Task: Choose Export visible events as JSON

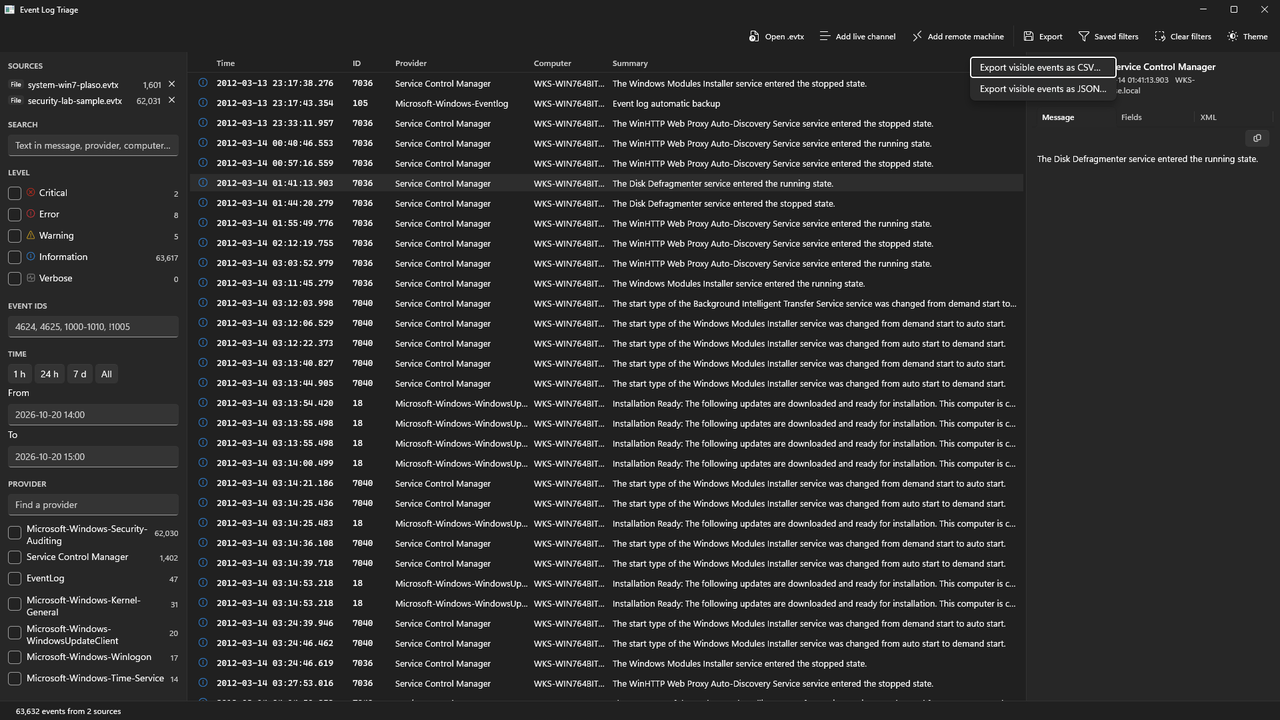Action: (1043, 89)
